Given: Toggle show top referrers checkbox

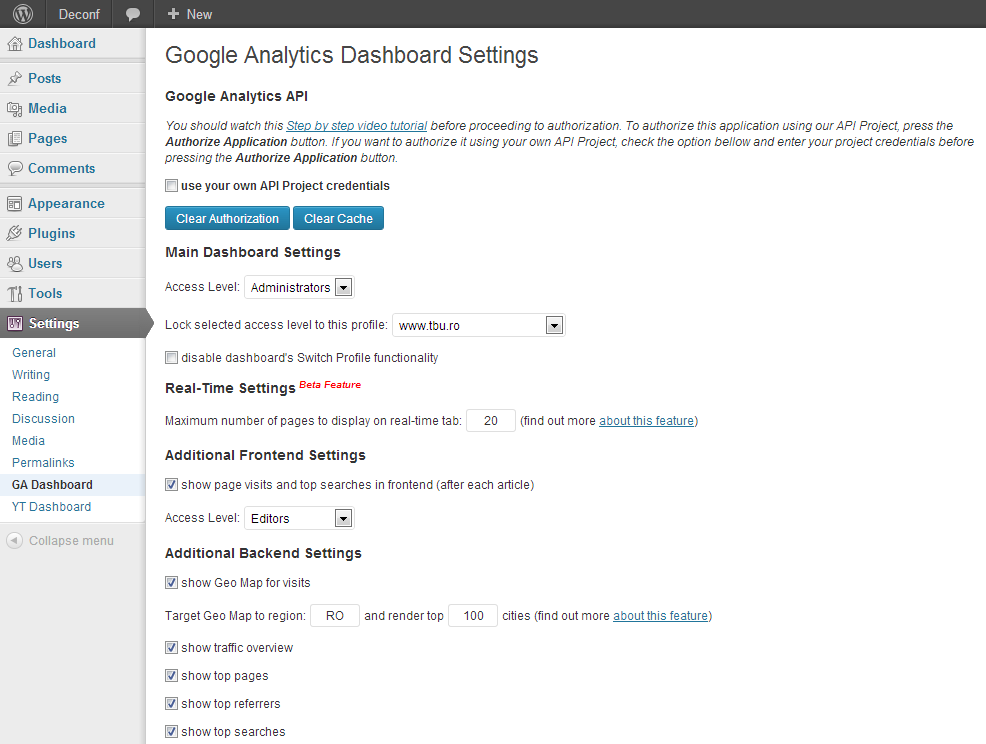Looking at the screenshot, I should click(x=171, y=704).
